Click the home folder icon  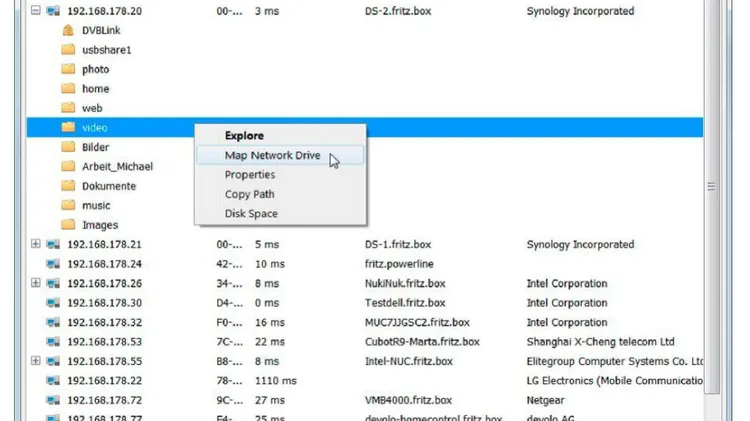click(68, 89)
